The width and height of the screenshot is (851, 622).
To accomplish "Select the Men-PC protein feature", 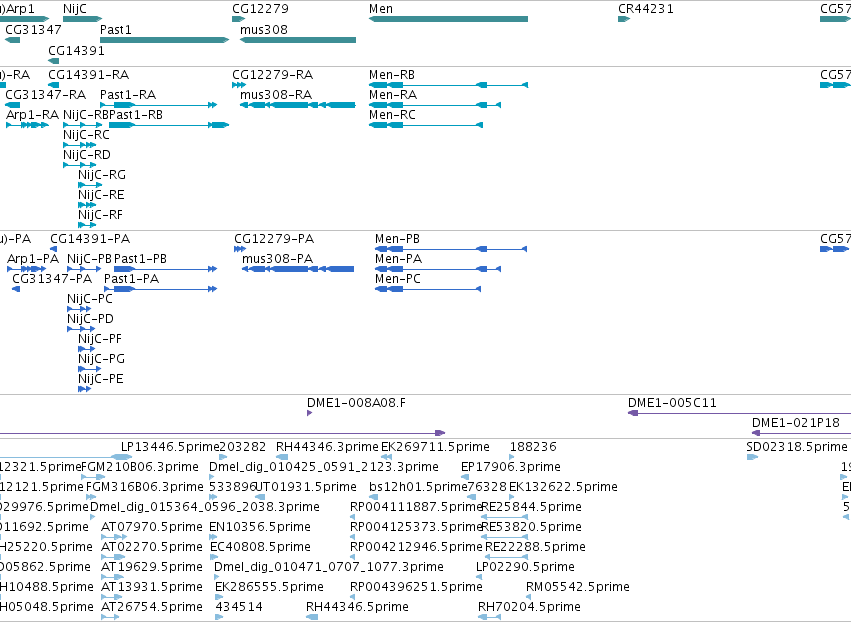I will point(428,289).
